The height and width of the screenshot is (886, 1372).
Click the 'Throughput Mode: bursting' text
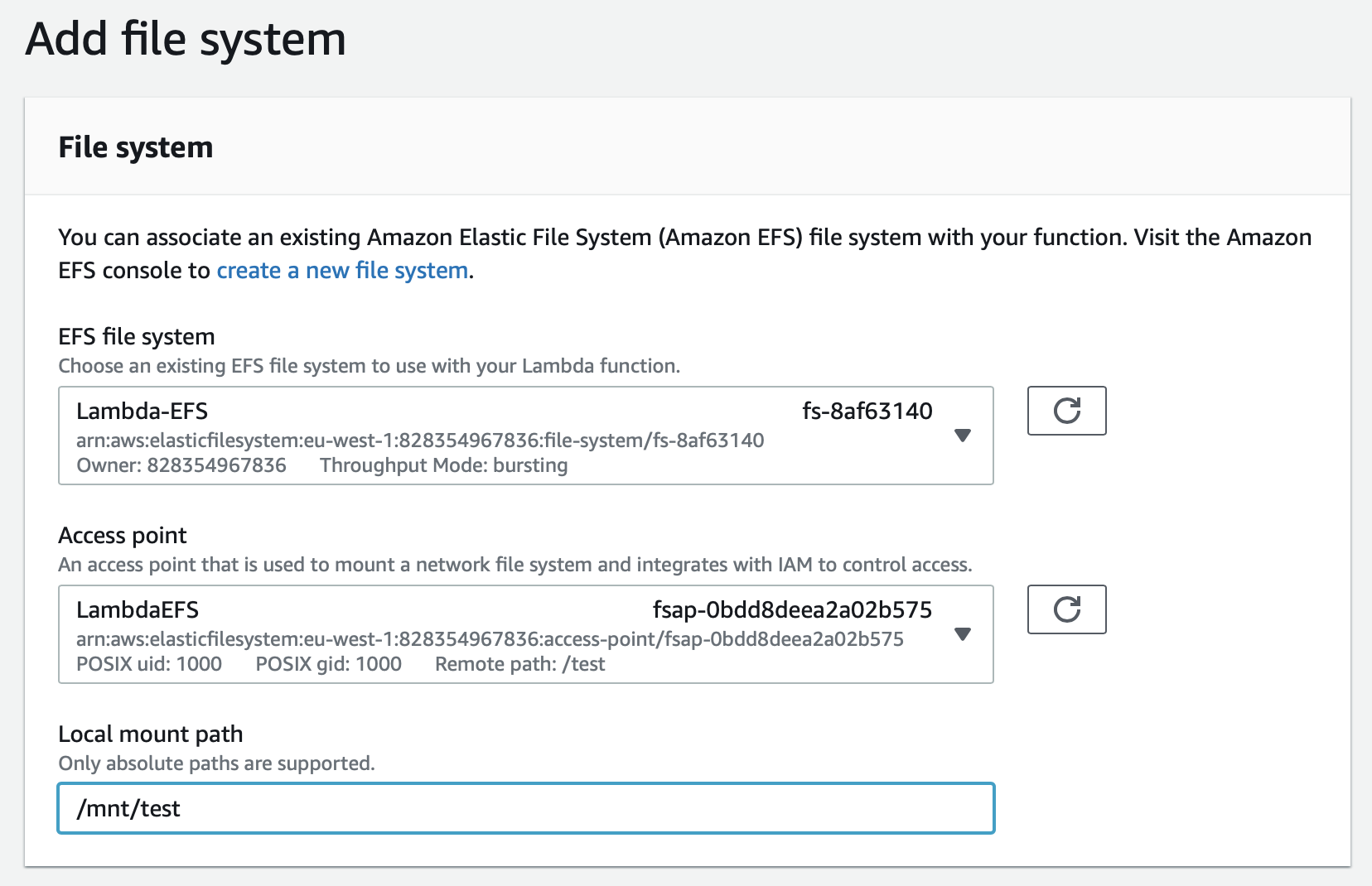point(443,465)
